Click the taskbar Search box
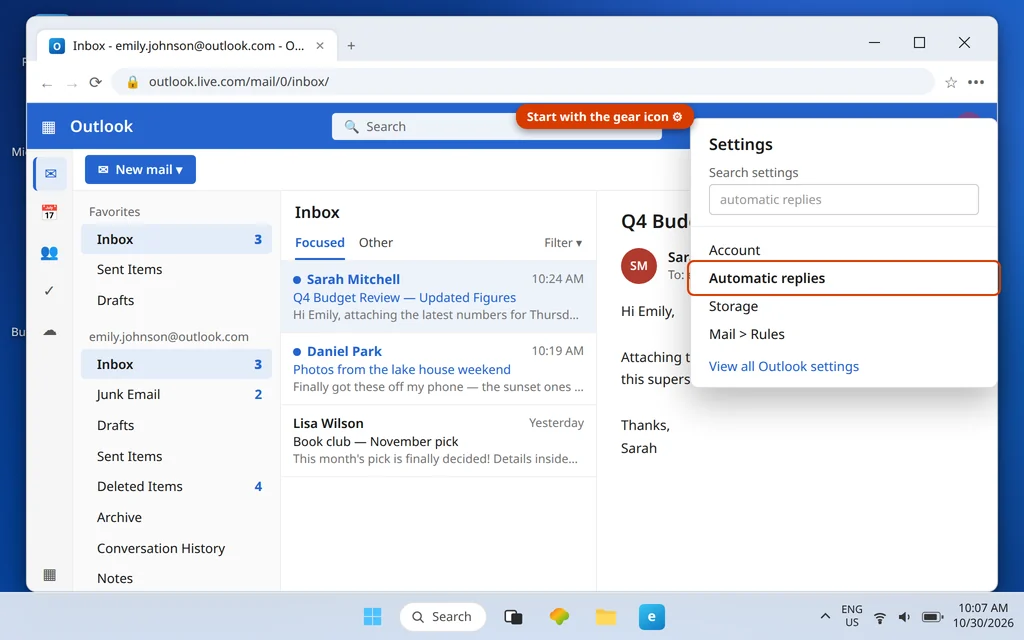Screen dimensions: 1024x640 pyautogui.click(x=443, y=616)
